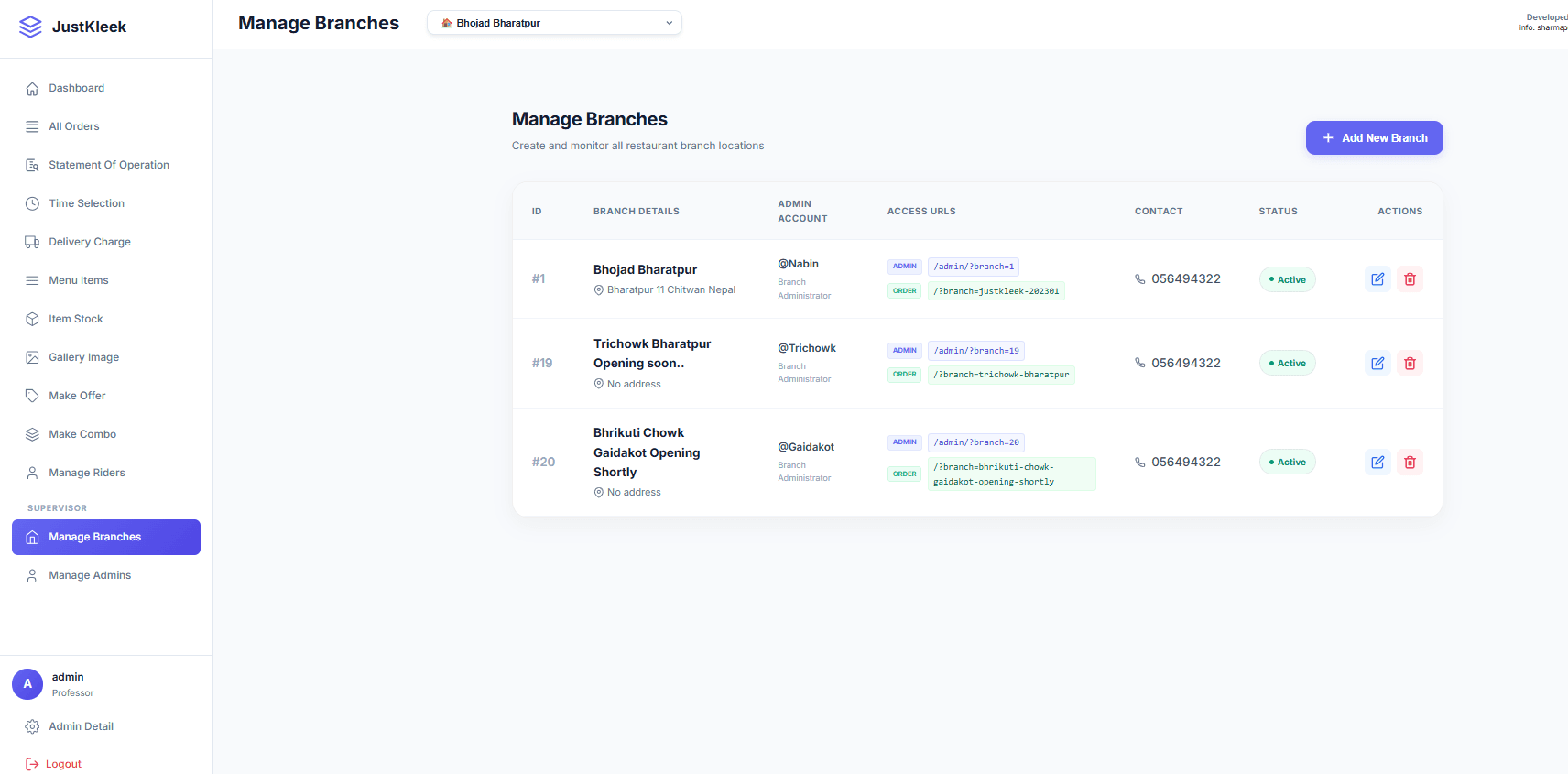Open bhrikuti-chowk-gaidakot order URL

pos(1012,474)
